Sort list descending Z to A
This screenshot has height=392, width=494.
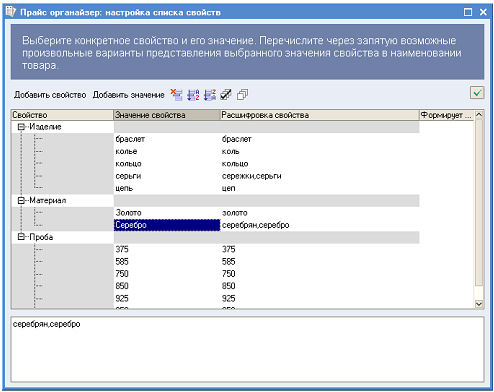click(x=210, y=95)
